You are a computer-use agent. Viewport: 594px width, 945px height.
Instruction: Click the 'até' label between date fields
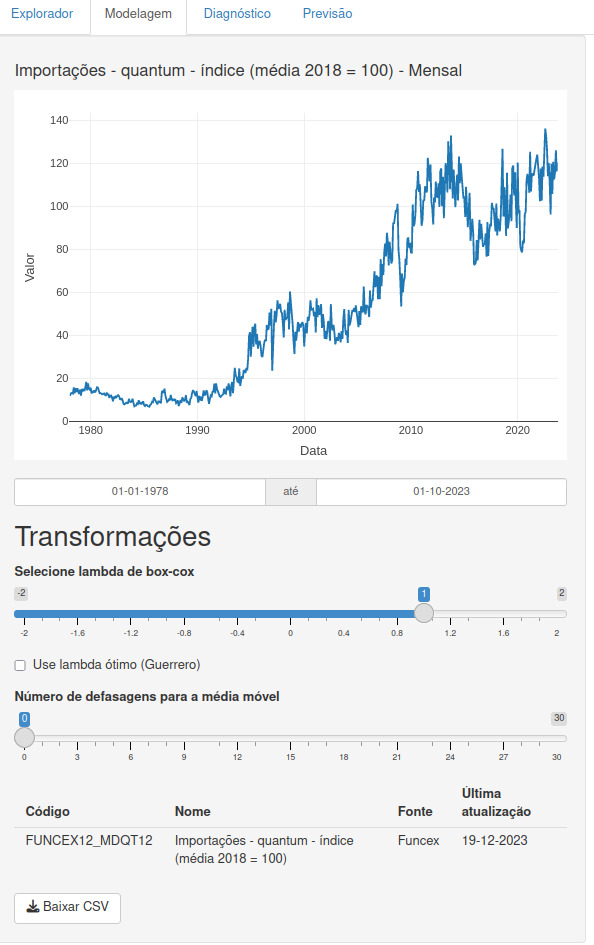pyautogui.click(x=291, y=492)
